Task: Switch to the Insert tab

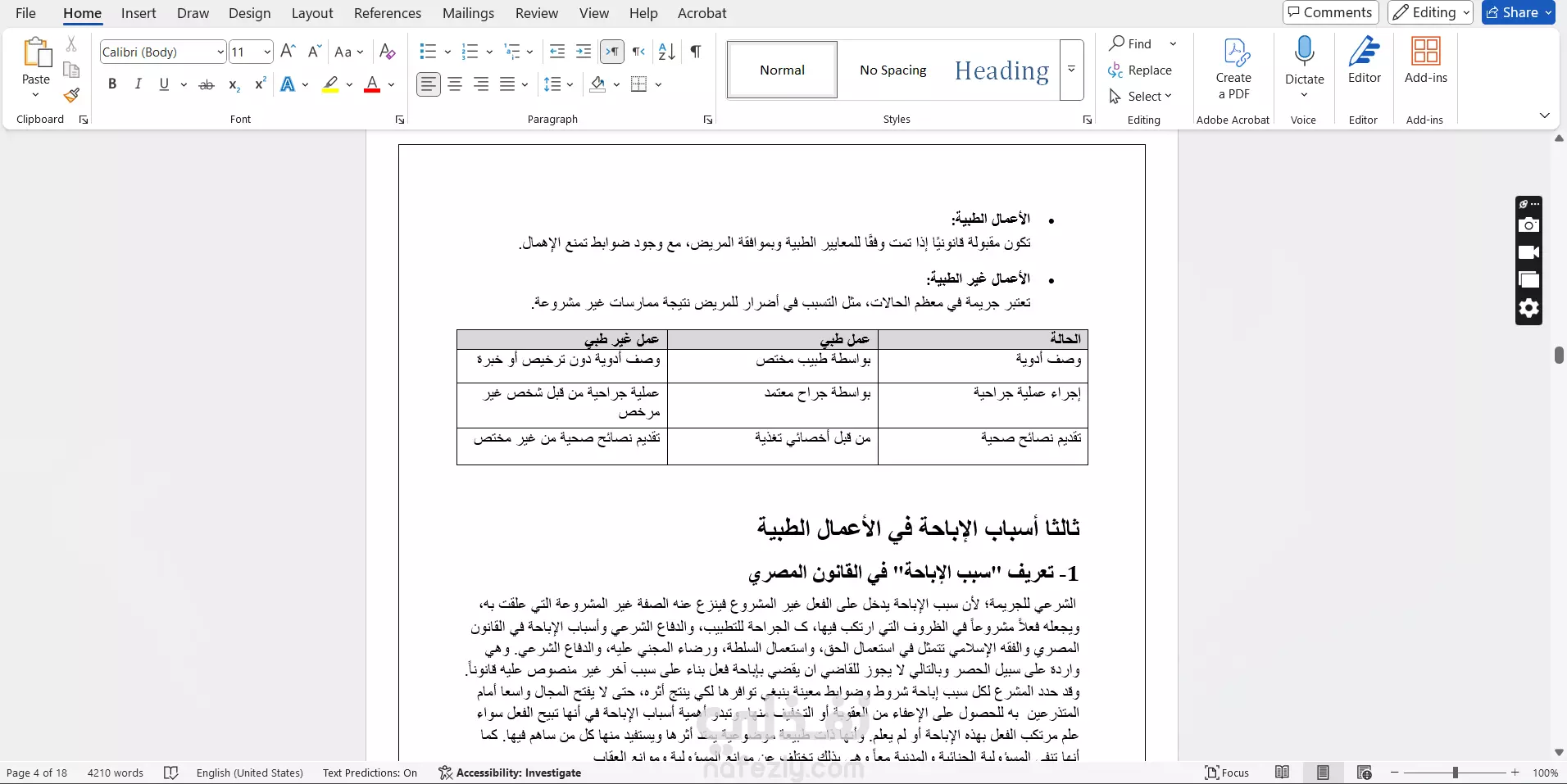Action: (139, 13)
